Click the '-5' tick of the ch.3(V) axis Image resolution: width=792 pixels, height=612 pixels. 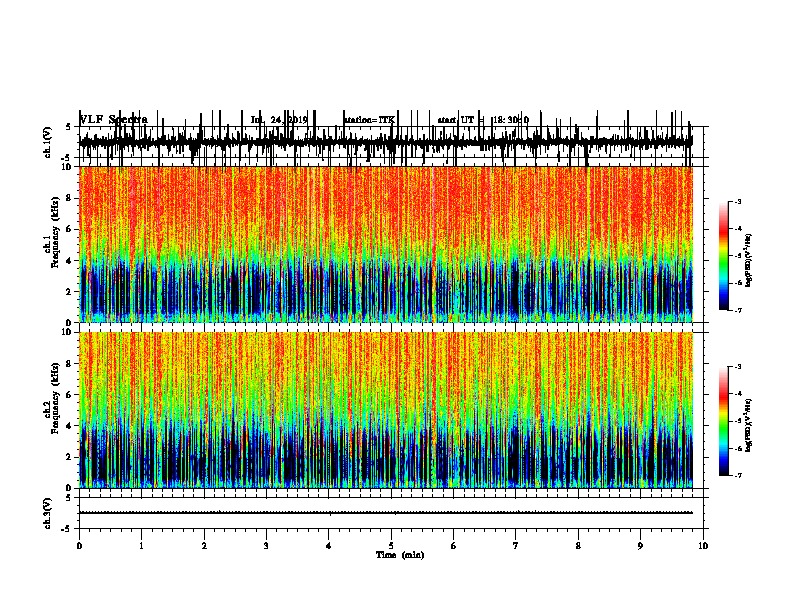(x=67, y=529)
